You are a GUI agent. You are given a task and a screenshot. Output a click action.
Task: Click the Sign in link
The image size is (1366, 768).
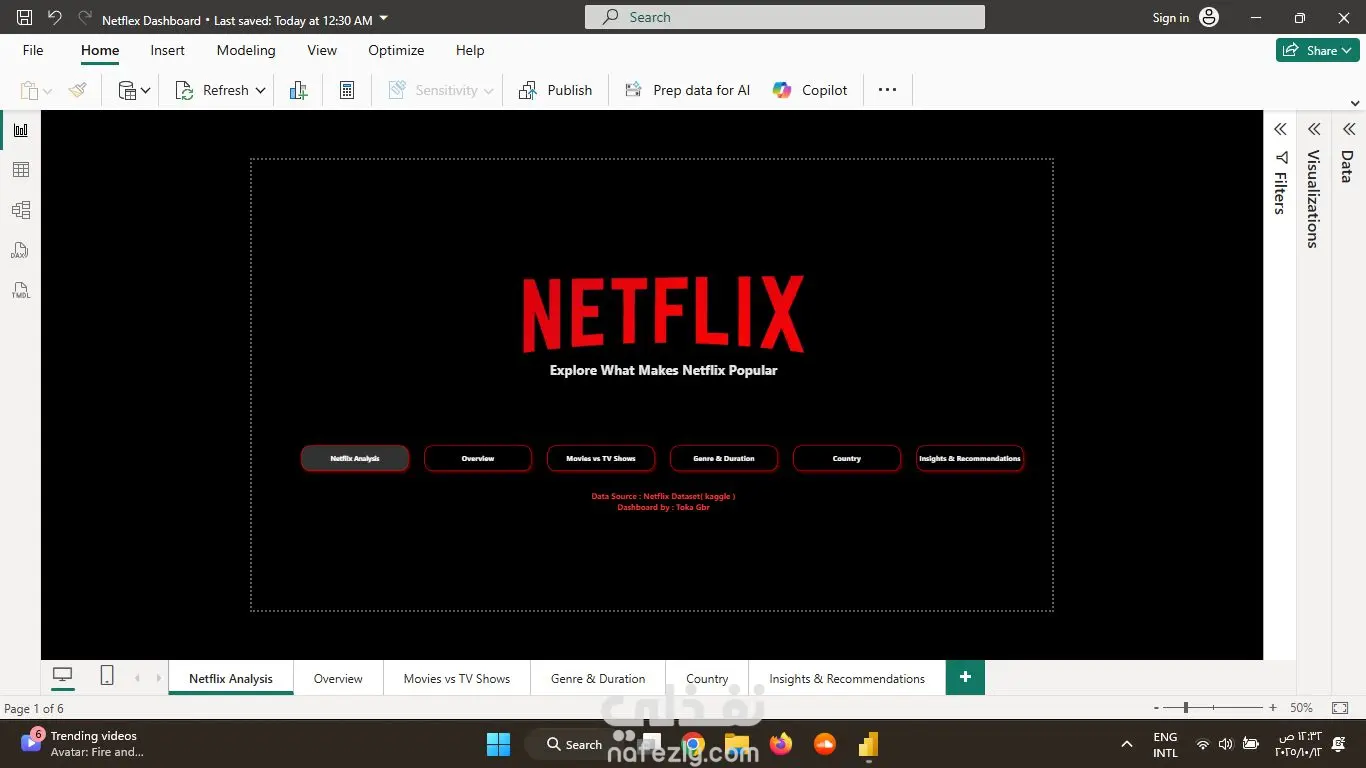click(x=1171, y=18)
